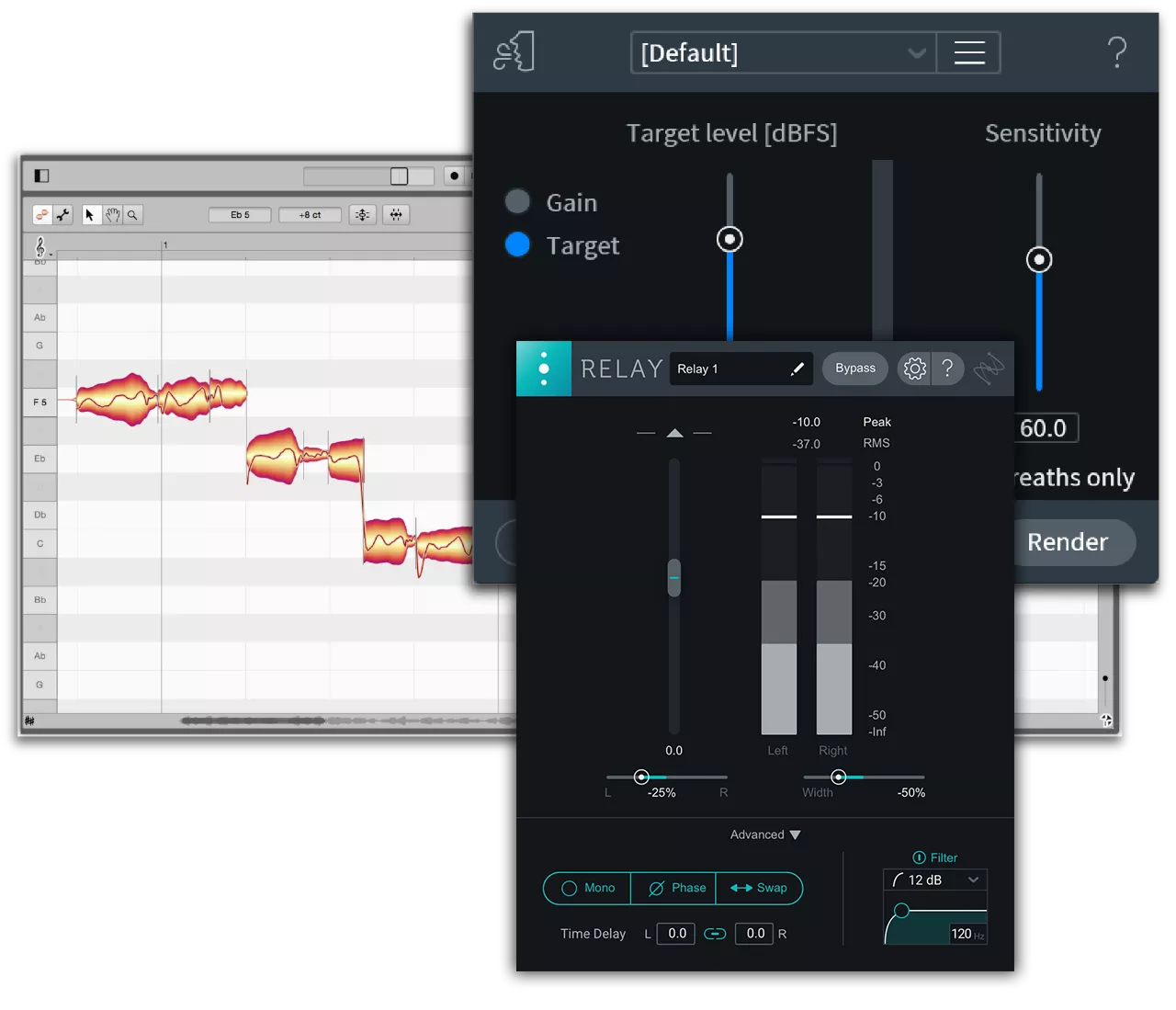Image resolution: width=1176 pixels, height=1010 pixels.
Task: Click the Sensitivity value field 60.0
Action: click(1044, 428)
